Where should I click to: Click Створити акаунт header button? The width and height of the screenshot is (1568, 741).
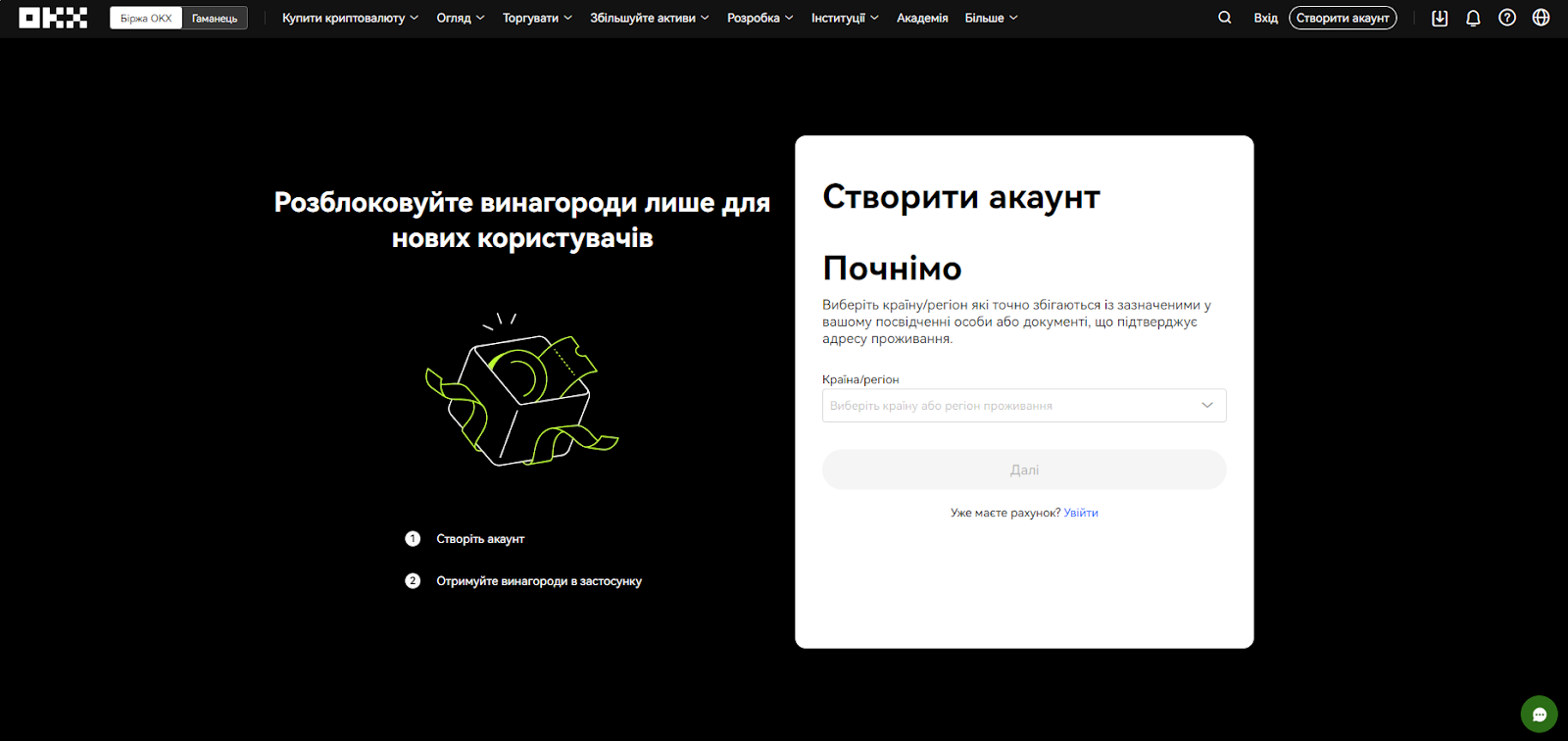pyautogui.click(x=1343, y=18)
